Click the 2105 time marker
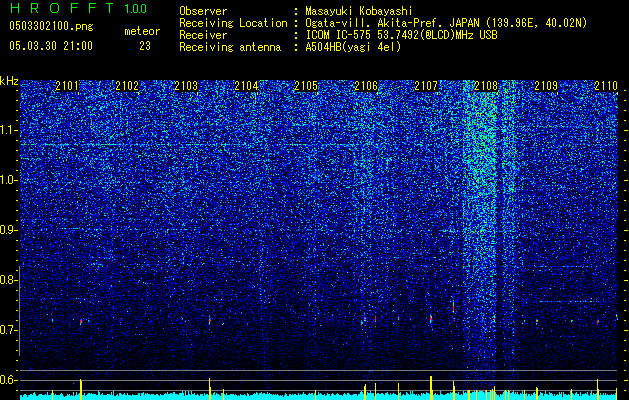 [306, 86]
